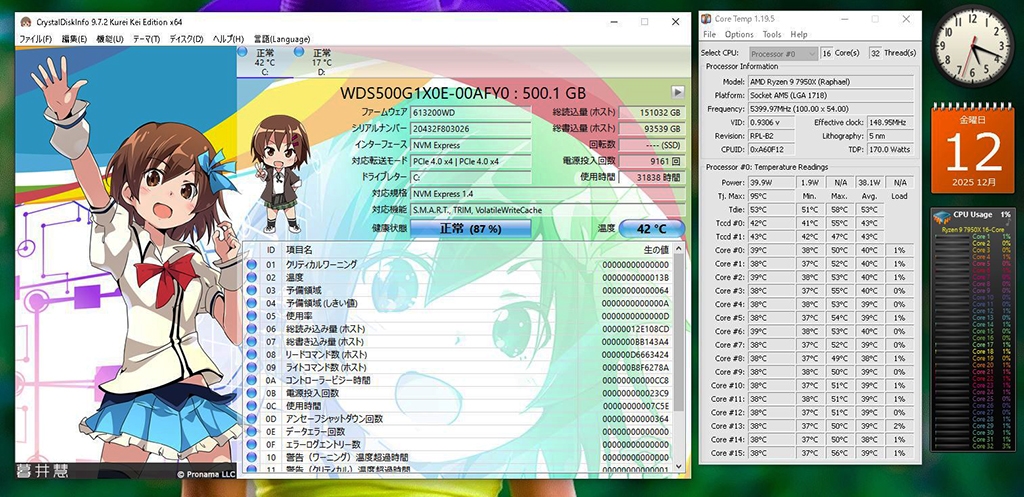Click the ファームウェア field showing 613200WD
The image size is (1024, 497).
pos(470,113)
